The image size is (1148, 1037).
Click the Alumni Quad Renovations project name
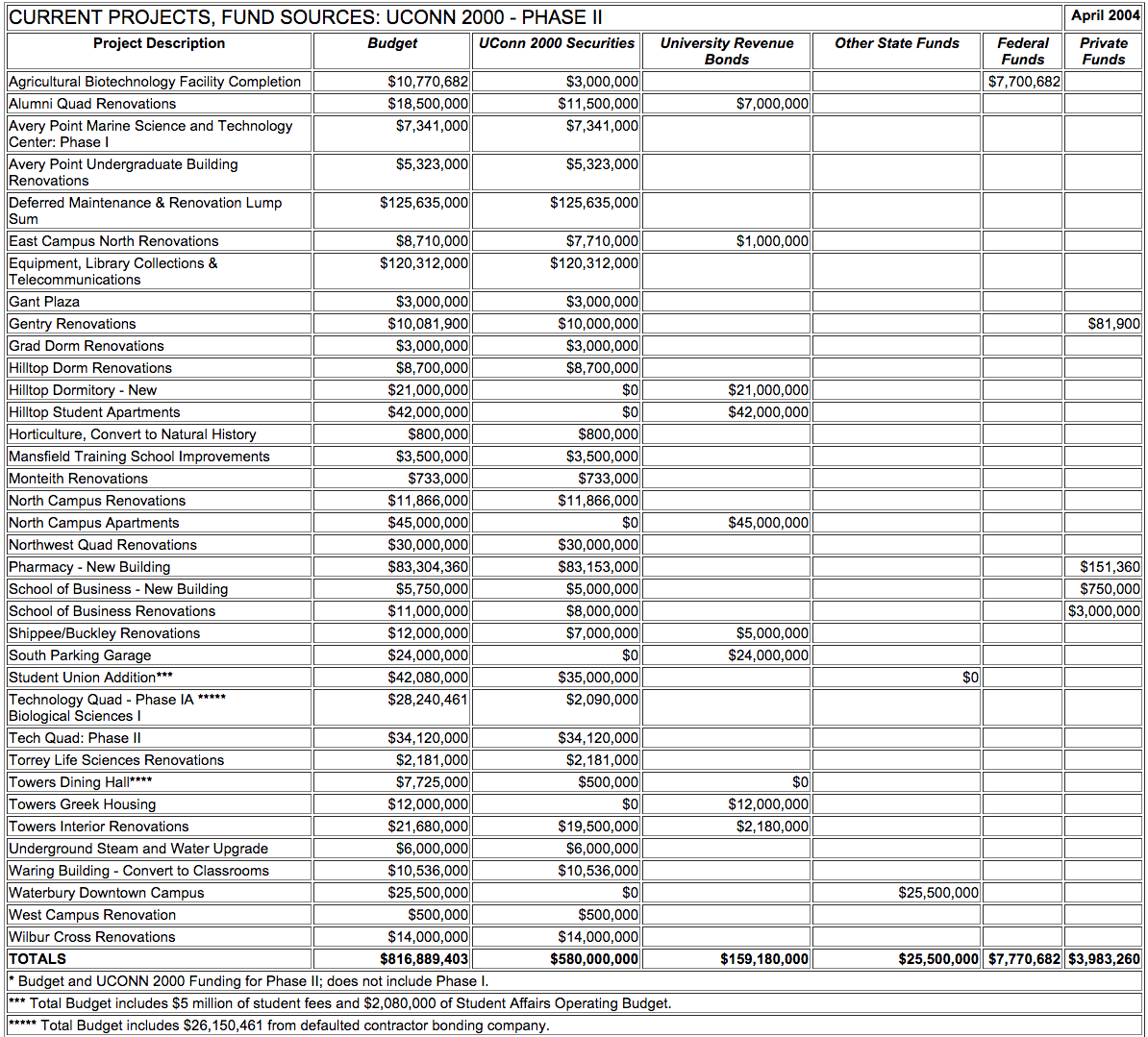[x=92, y=104]
